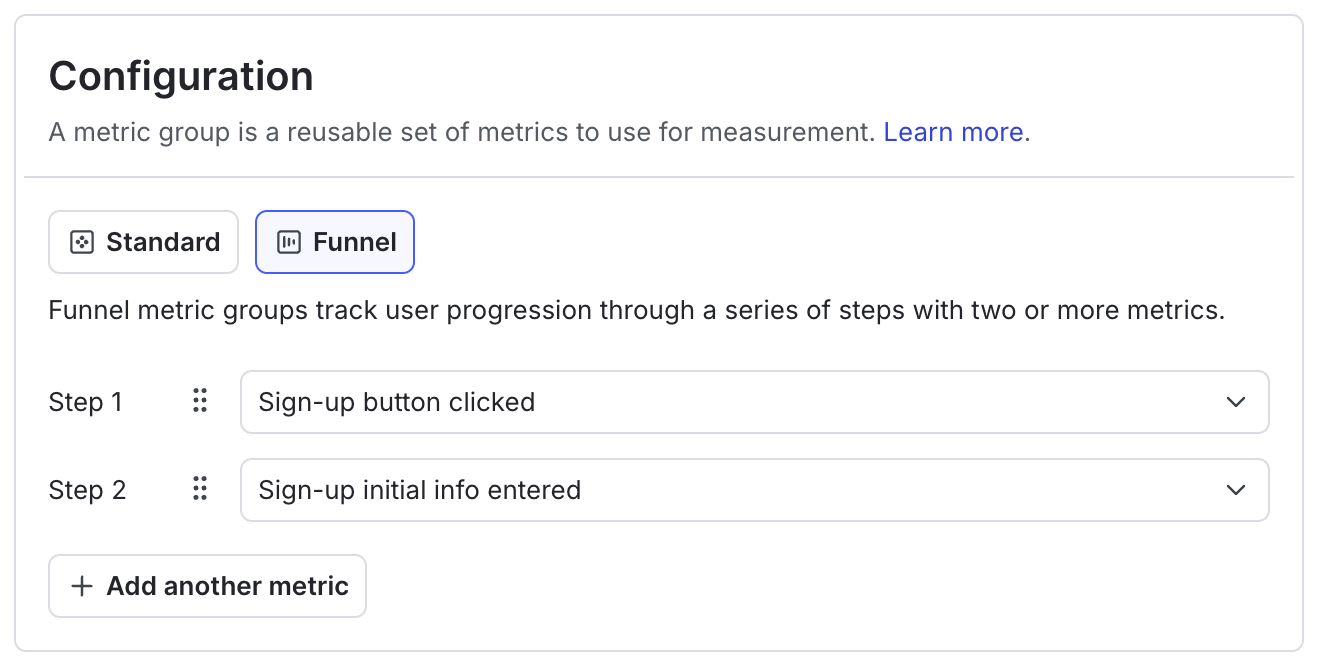Image resolution: width=1318 pixels, height=666 pixels.
Task: Select the Funnel configuration type
Action: pyautogui.click(x=334, y=241)
